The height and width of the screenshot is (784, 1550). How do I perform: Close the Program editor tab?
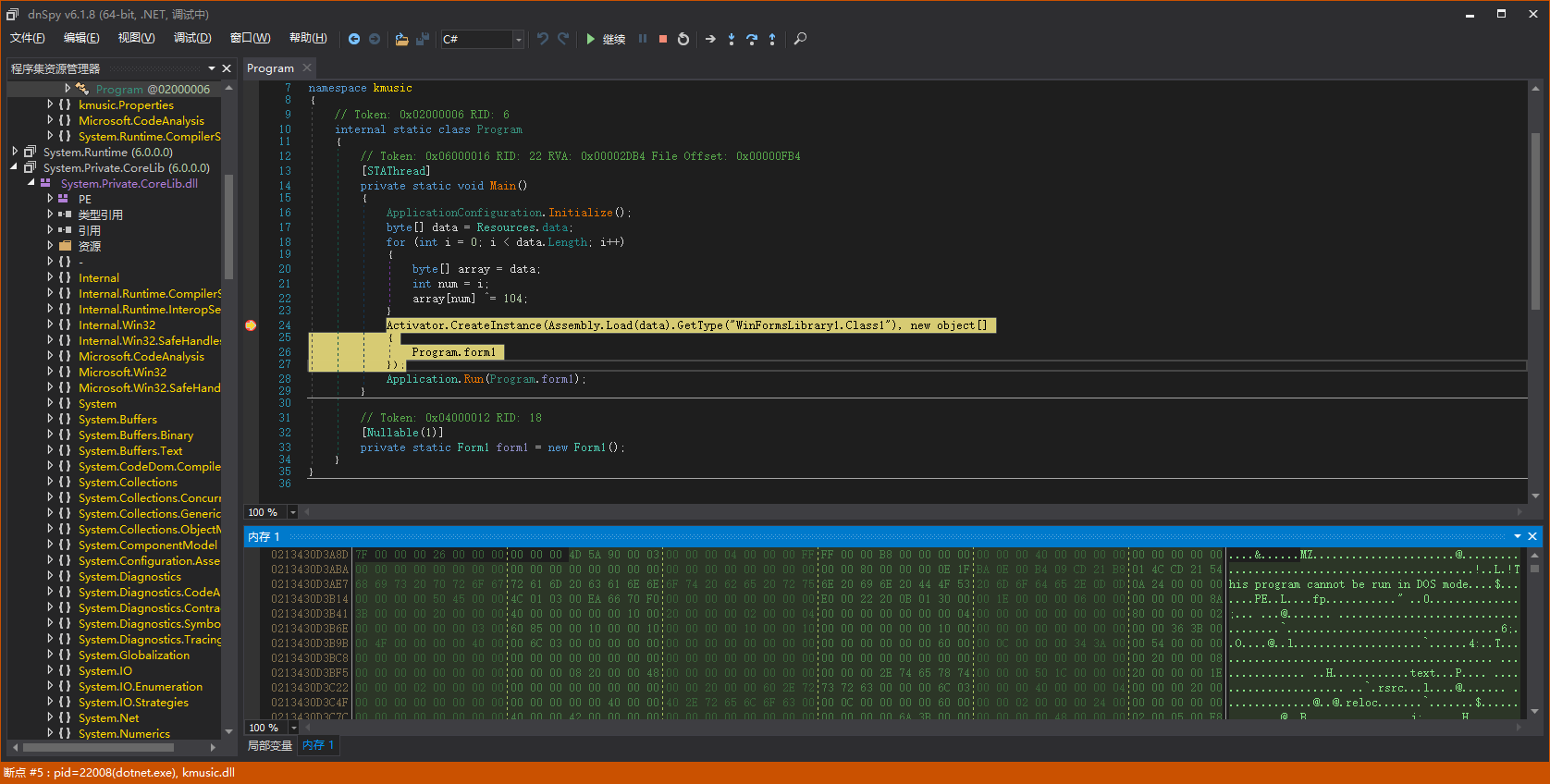click(x=307, y=67)
